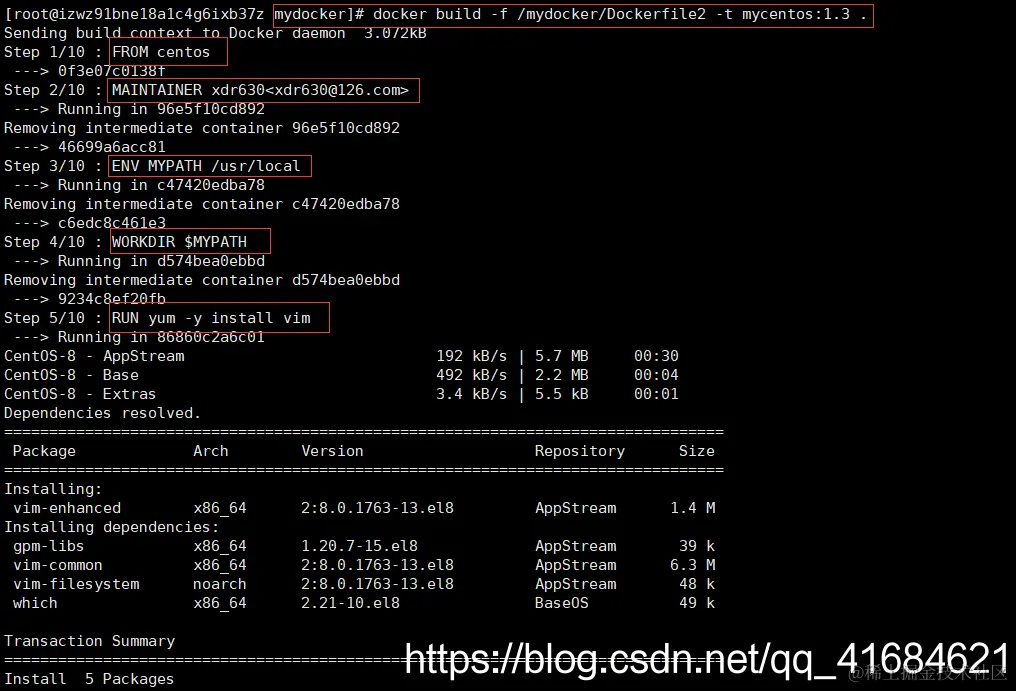Image resolution: width=1016 pixels, height=691 pixels.
Task: Click 'Running in 96e5f10cd892' line
Action: point(139,109)
